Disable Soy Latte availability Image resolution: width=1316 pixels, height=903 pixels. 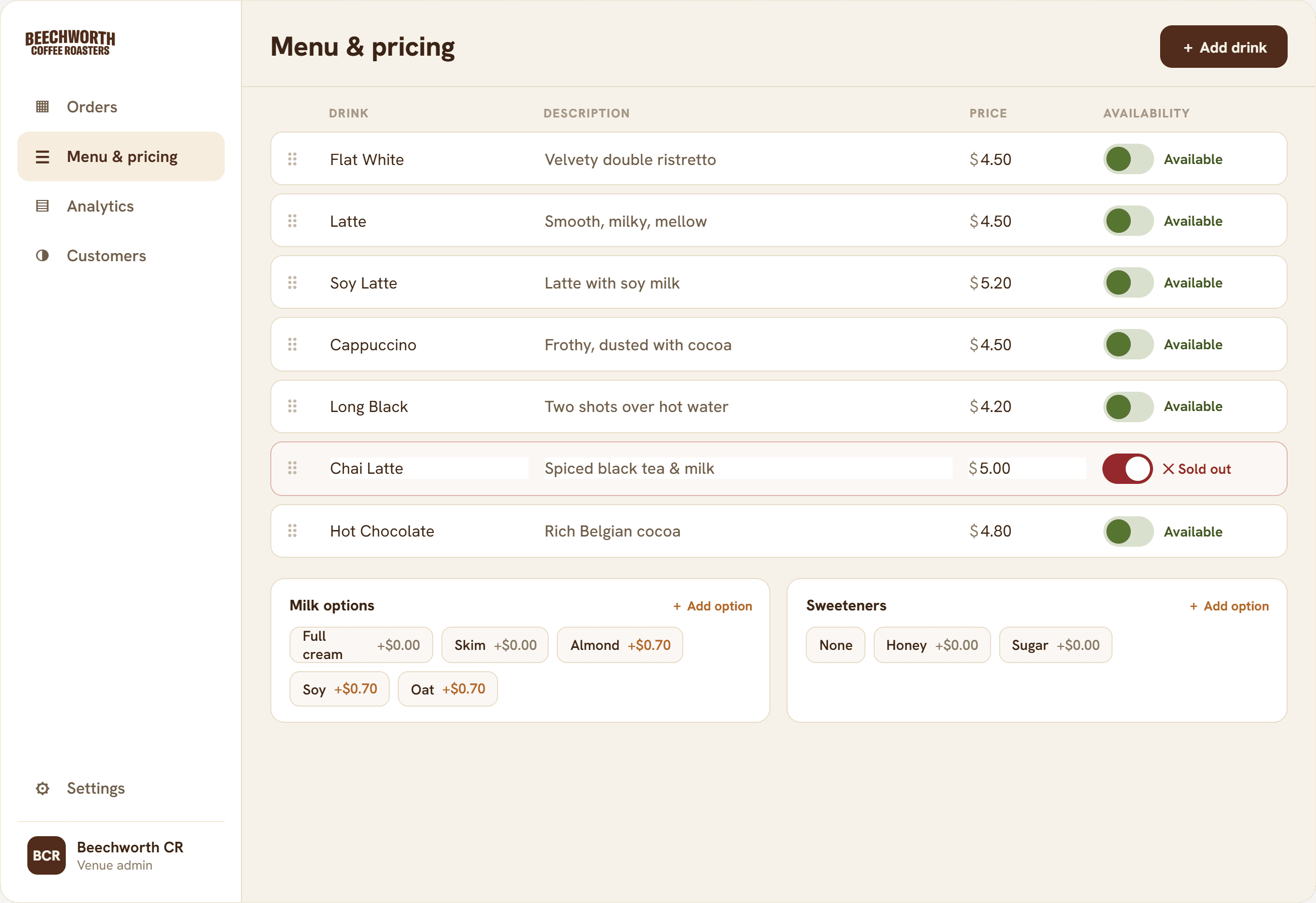[1128, 282]
